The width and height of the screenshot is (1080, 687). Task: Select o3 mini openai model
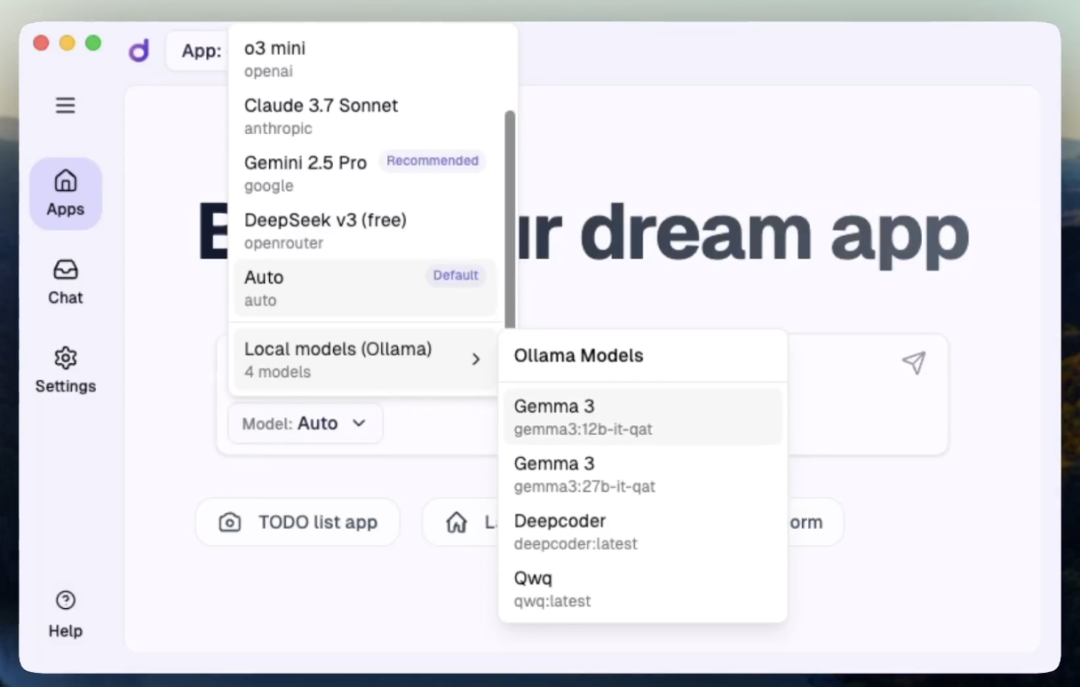[365, 59]
